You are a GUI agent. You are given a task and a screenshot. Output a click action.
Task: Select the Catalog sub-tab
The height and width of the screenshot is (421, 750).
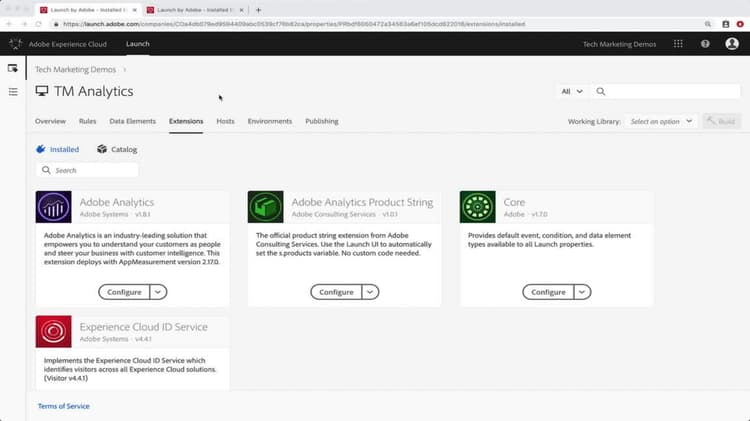[x=117, y=149]
